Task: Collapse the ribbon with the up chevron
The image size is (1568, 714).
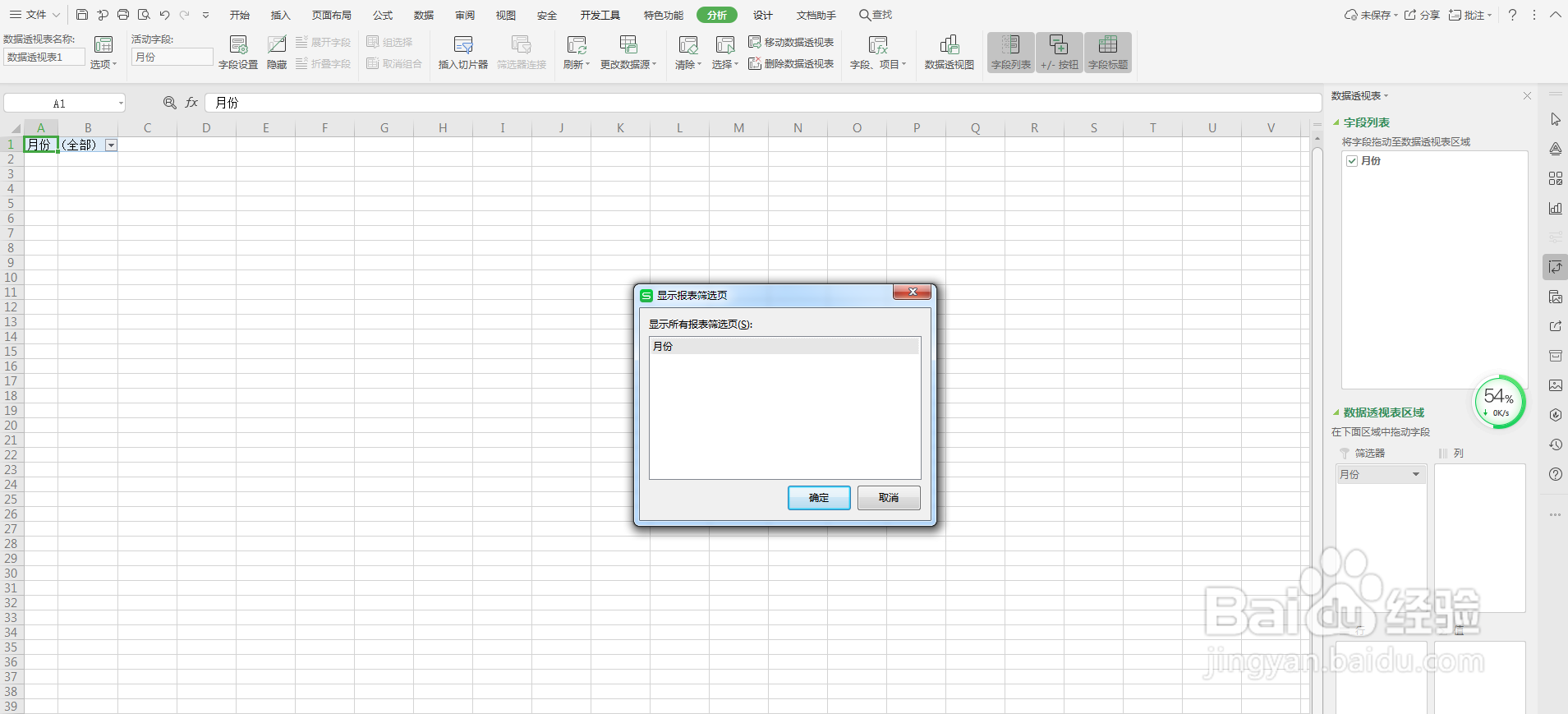Action: tap(1556, 15)
